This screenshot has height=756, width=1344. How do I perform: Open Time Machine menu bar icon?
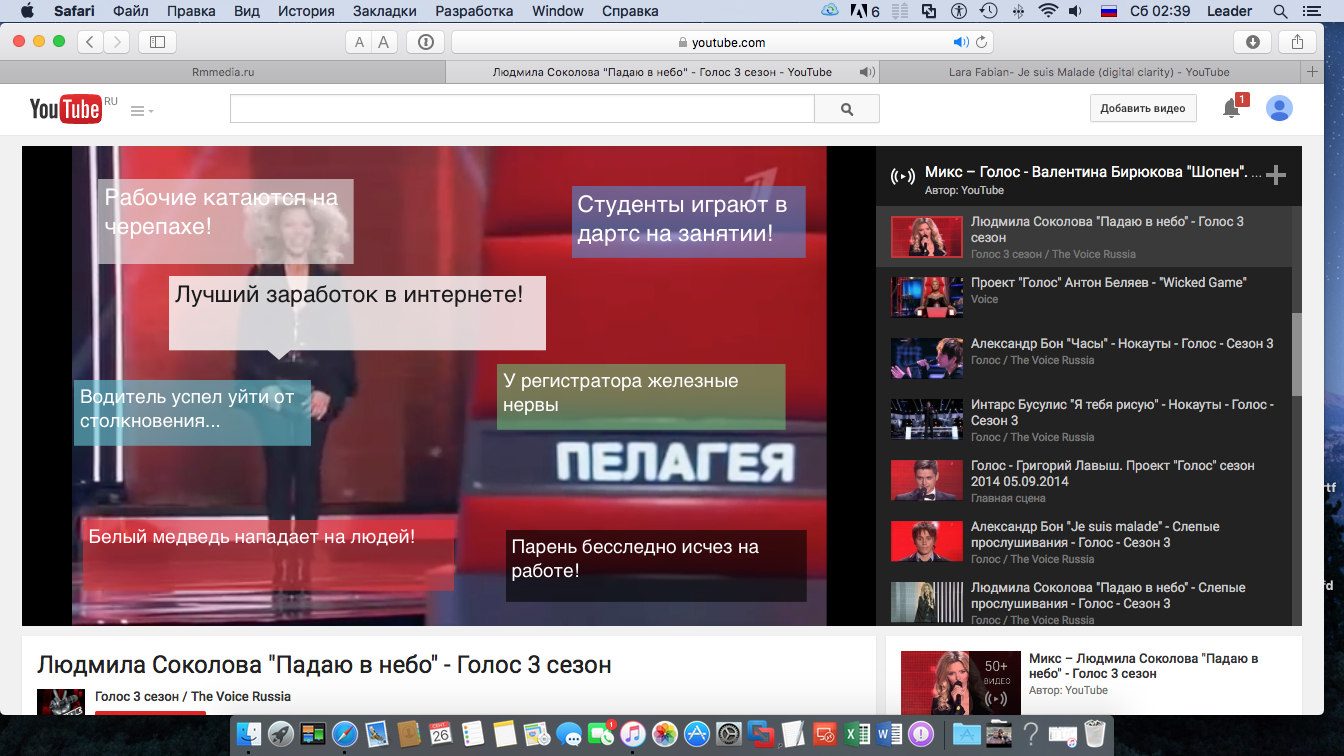[x=988, y=11]
